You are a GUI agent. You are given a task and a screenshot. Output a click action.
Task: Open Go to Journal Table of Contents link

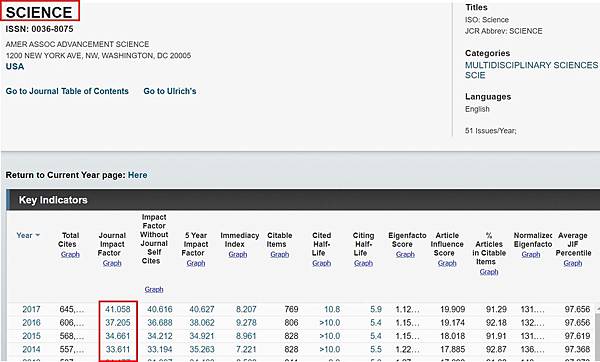click(x=67, y=91)
